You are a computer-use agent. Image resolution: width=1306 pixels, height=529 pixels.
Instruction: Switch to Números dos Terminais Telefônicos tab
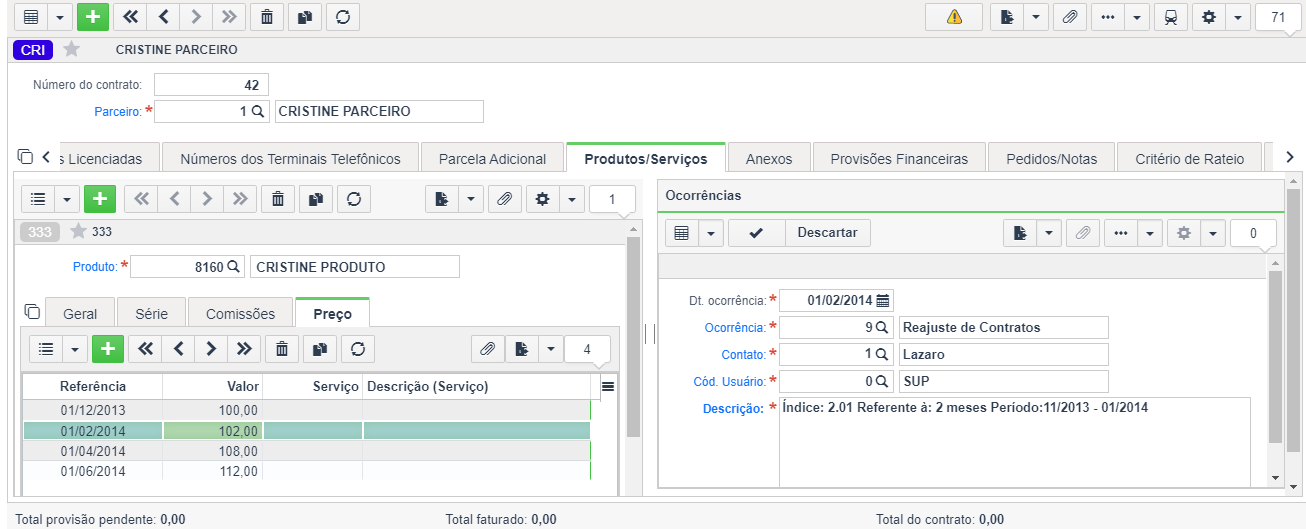[x=290, y=158]
